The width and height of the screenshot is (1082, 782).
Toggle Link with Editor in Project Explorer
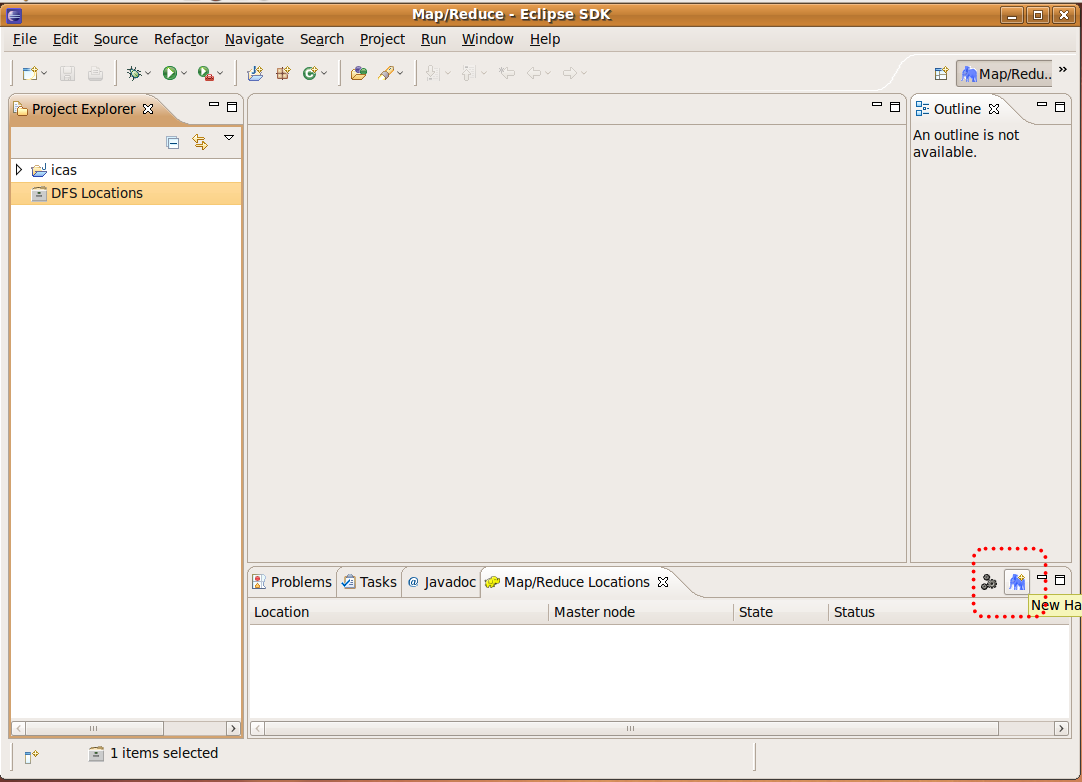click(200, 141)
